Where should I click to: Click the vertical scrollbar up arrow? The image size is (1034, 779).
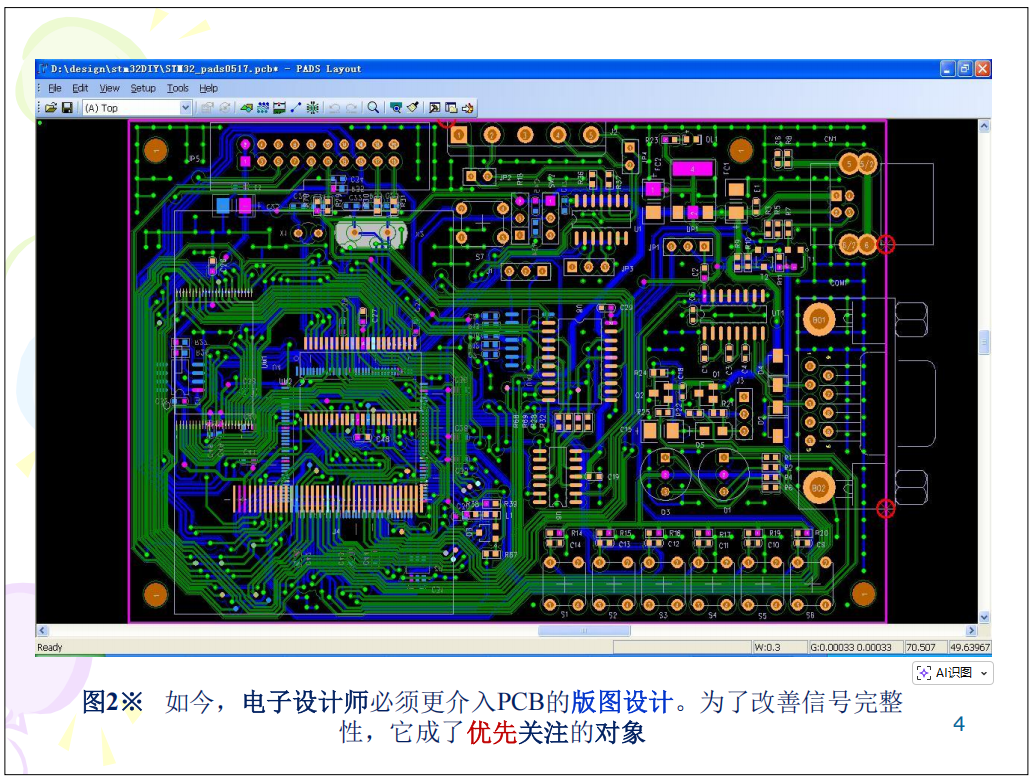[984, 126]
